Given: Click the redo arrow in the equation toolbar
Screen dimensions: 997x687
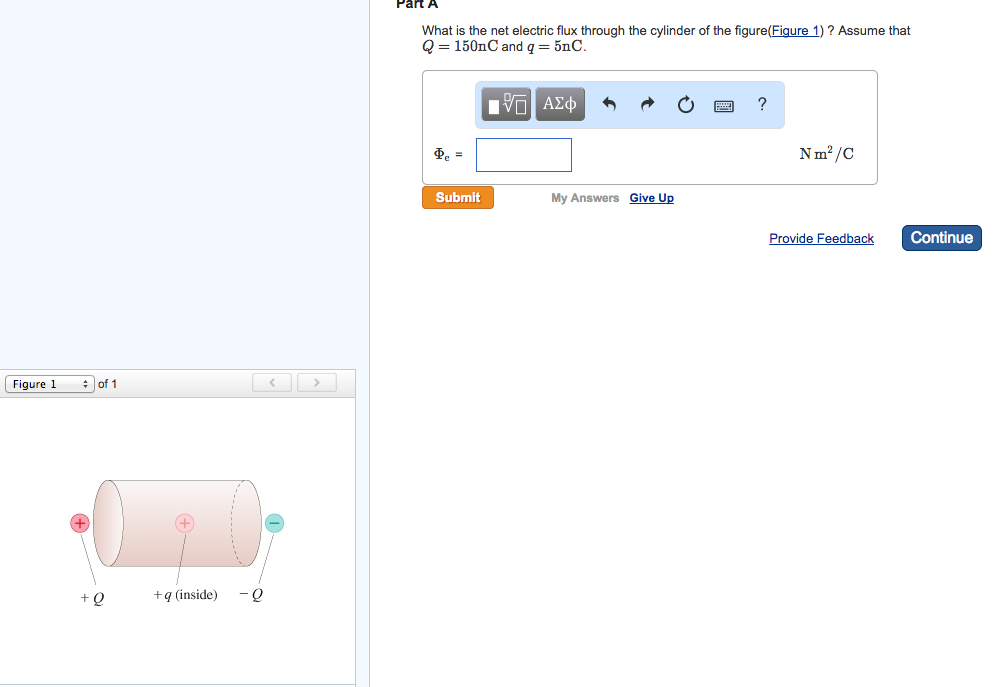Looking at the screenshot, I should pyautogui.click(x=647, y=103).
